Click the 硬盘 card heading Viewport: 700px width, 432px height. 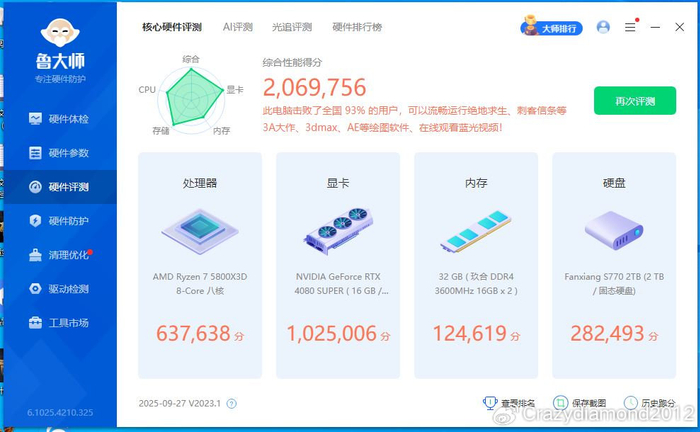click(614, 183)
